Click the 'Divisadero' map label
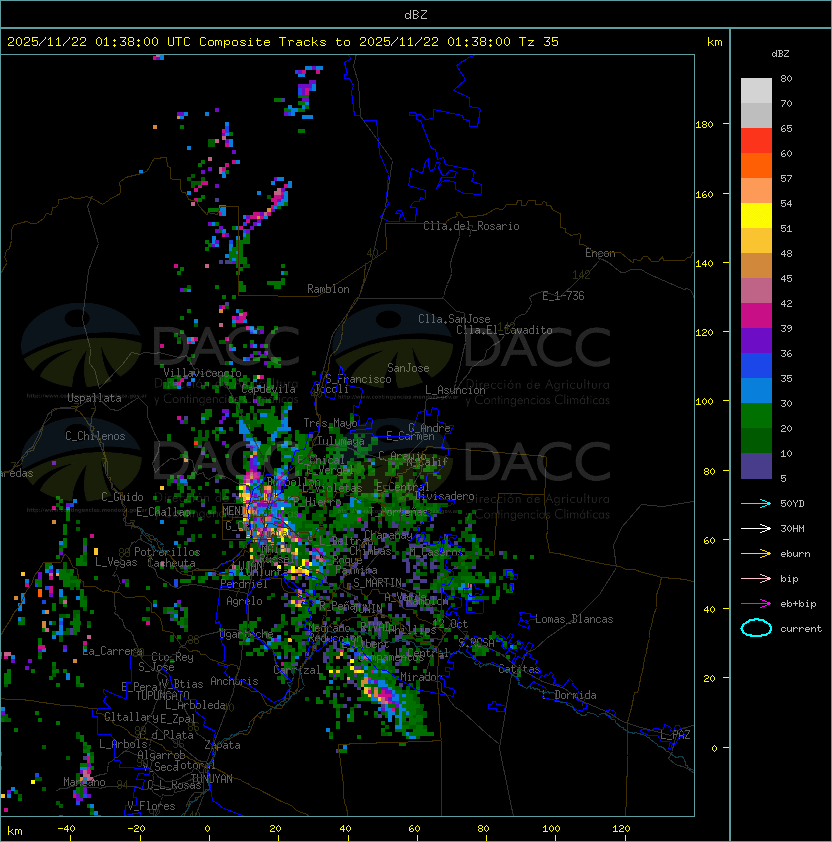This screenshot has width=832, height=842. coord(445,496)
